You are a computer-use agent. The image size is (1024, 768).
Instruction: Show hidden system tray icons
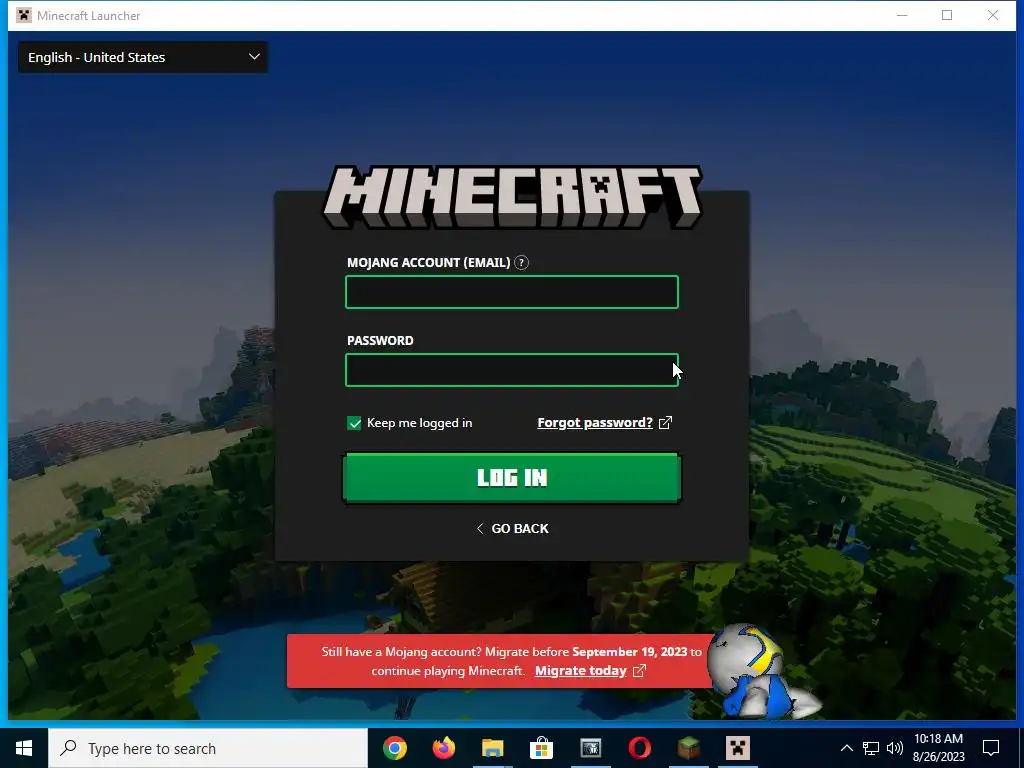[x=846, y=748]
